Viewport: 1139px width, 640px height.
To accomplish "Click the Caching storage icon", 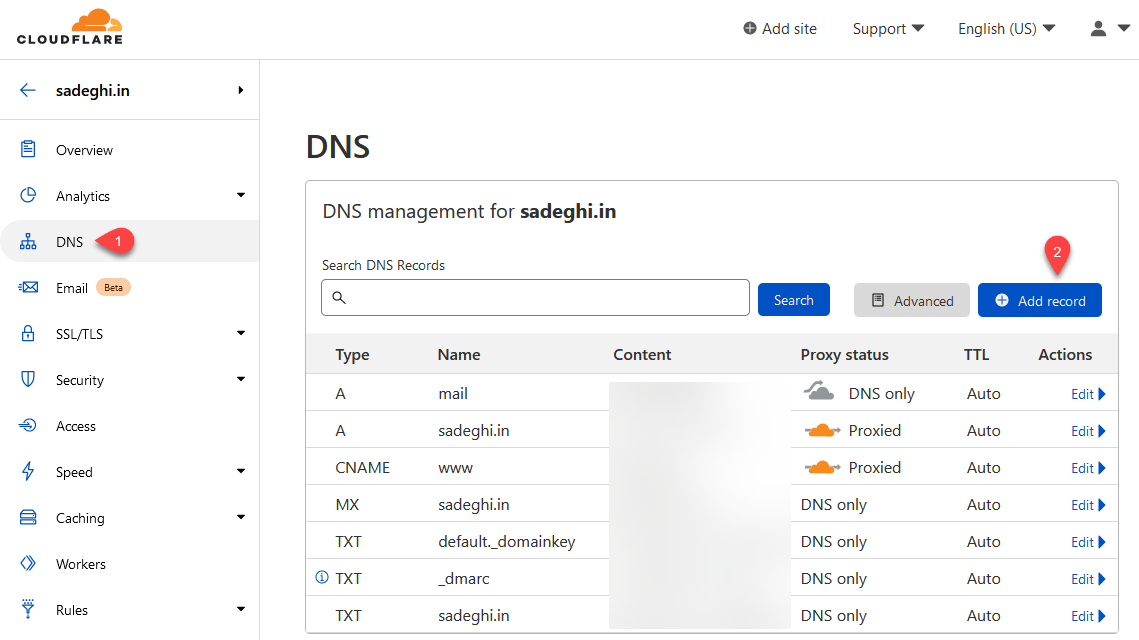I will coord(28,517).
